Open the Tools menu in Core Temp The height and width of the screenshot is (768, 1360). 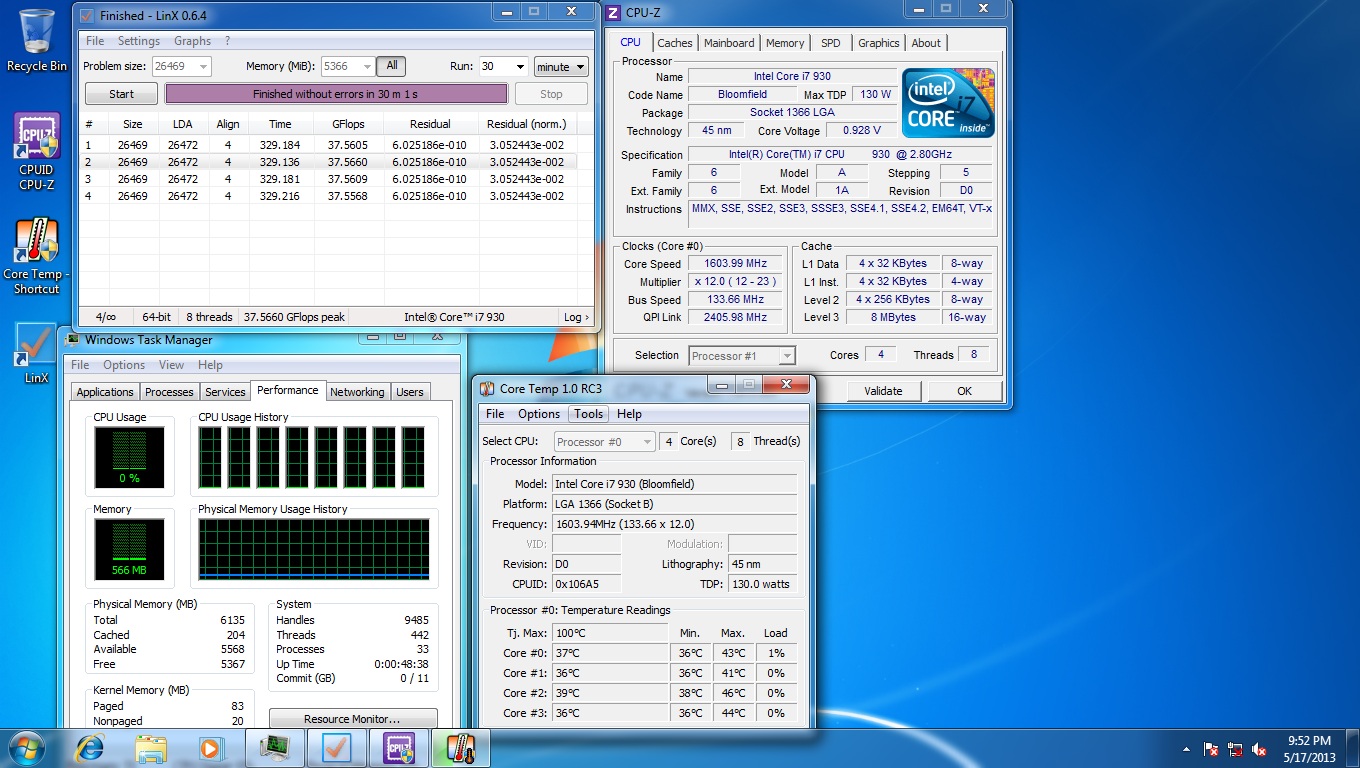click(x=588, y=414)
